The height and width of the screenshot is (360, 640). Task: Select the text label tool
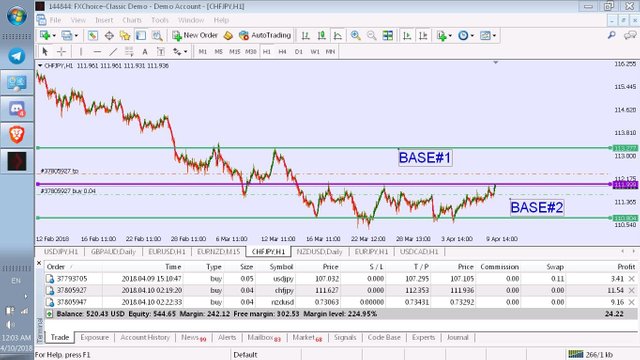(x=161, y=51)
